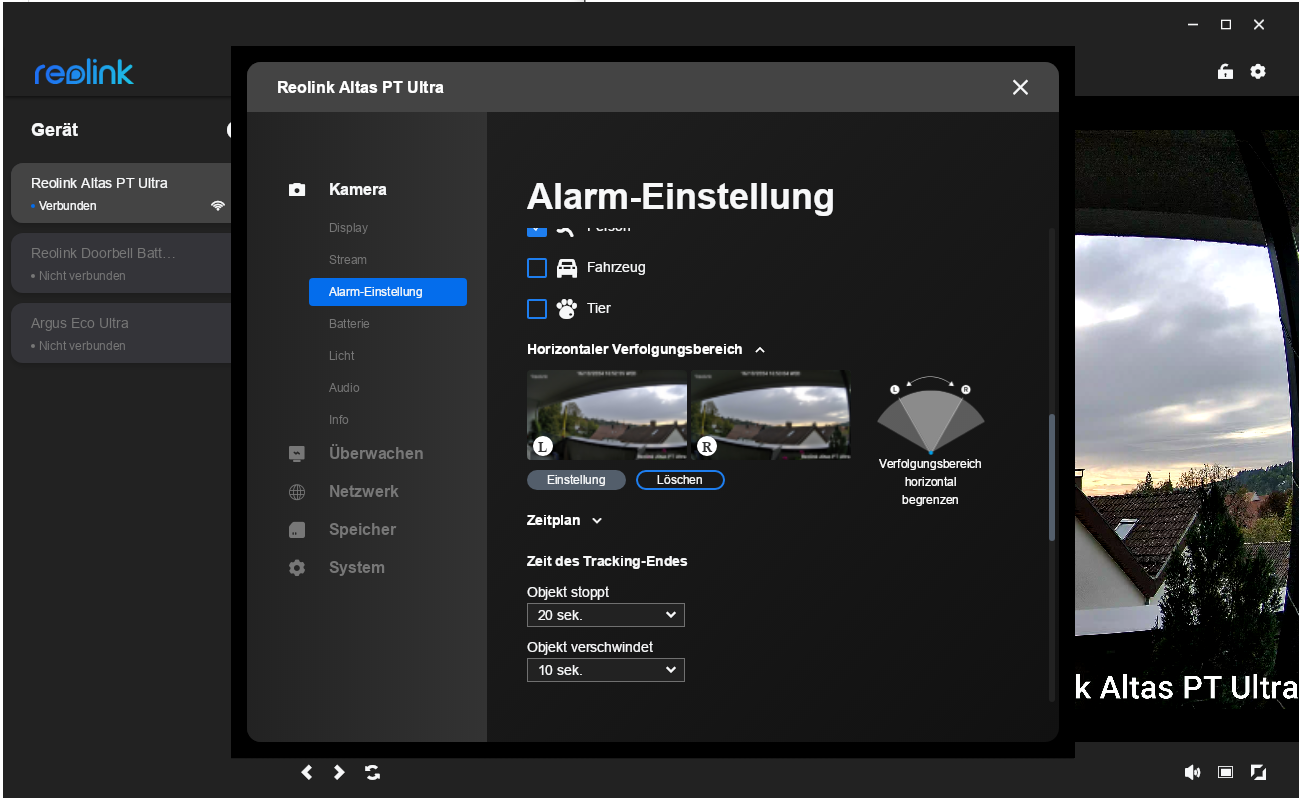
Task: Click the single-view layout icon
Action: 1225,772
